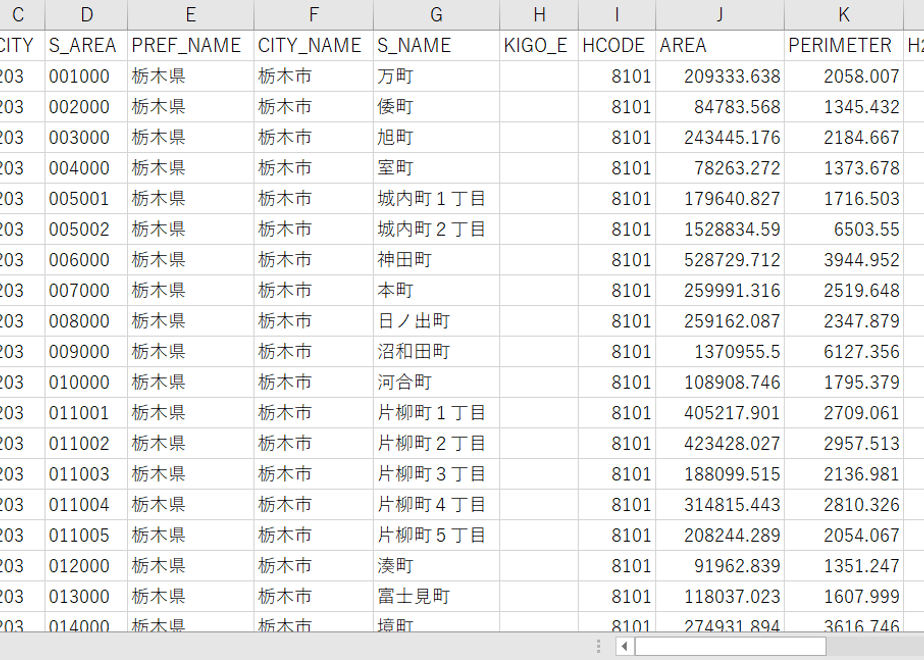Select cell containing 沼和田町
The width and height of the screenshot is (924, 660).
coord(436,352)
